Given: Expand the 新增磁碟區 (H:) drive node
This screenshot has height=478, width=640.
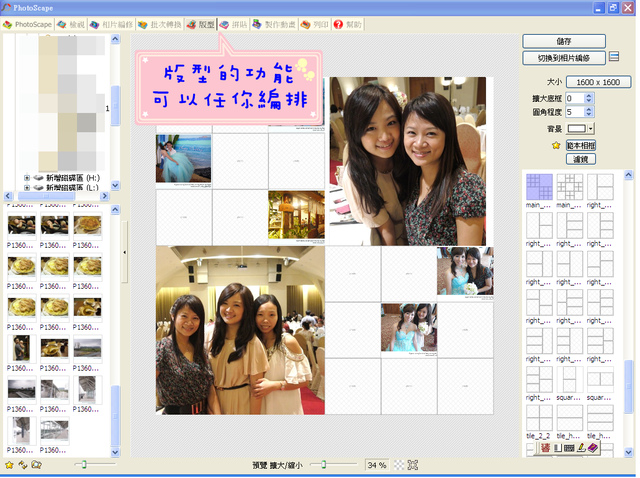Looking at the screenshot, I should pyautogui.click(x=27, y=178).
